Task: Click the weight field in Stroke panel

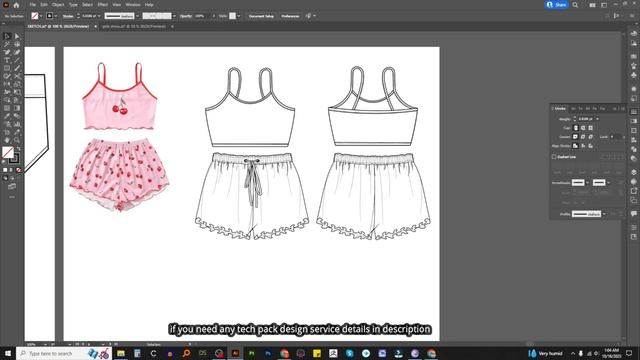Action: pos(587,119)
